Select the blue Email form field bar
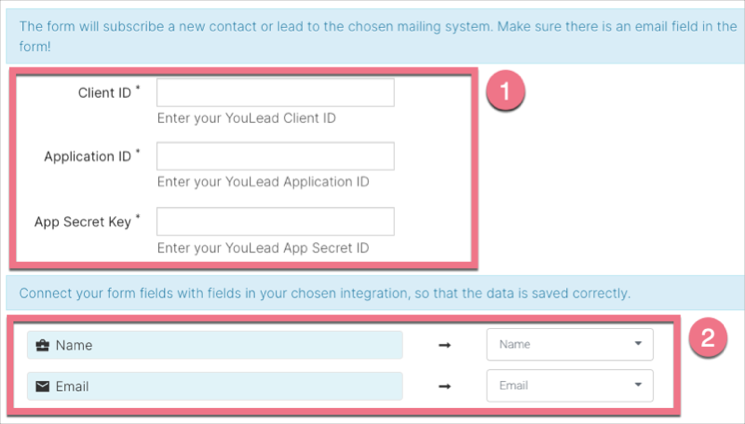 [214, 385]
